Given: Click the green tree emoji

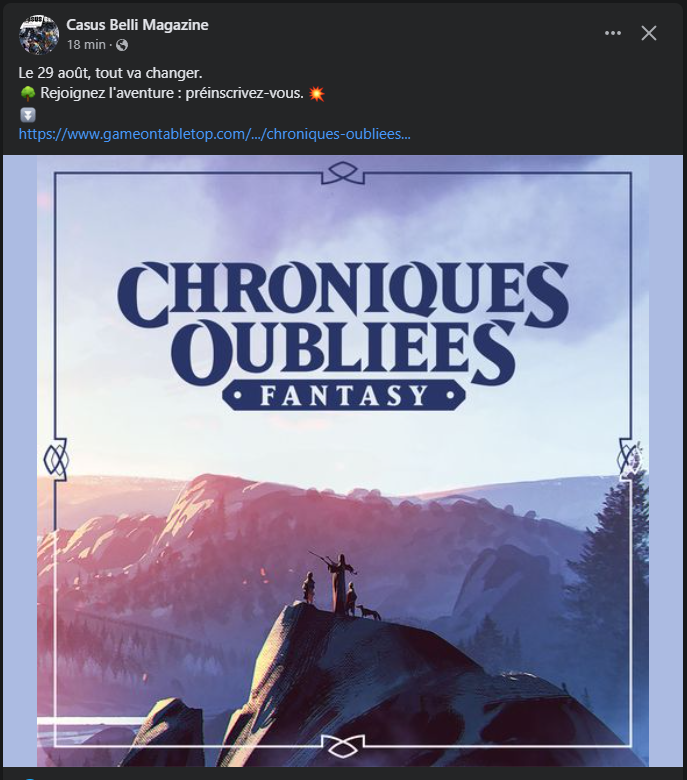Looking at the screenshot, I should tap(27, 94).
